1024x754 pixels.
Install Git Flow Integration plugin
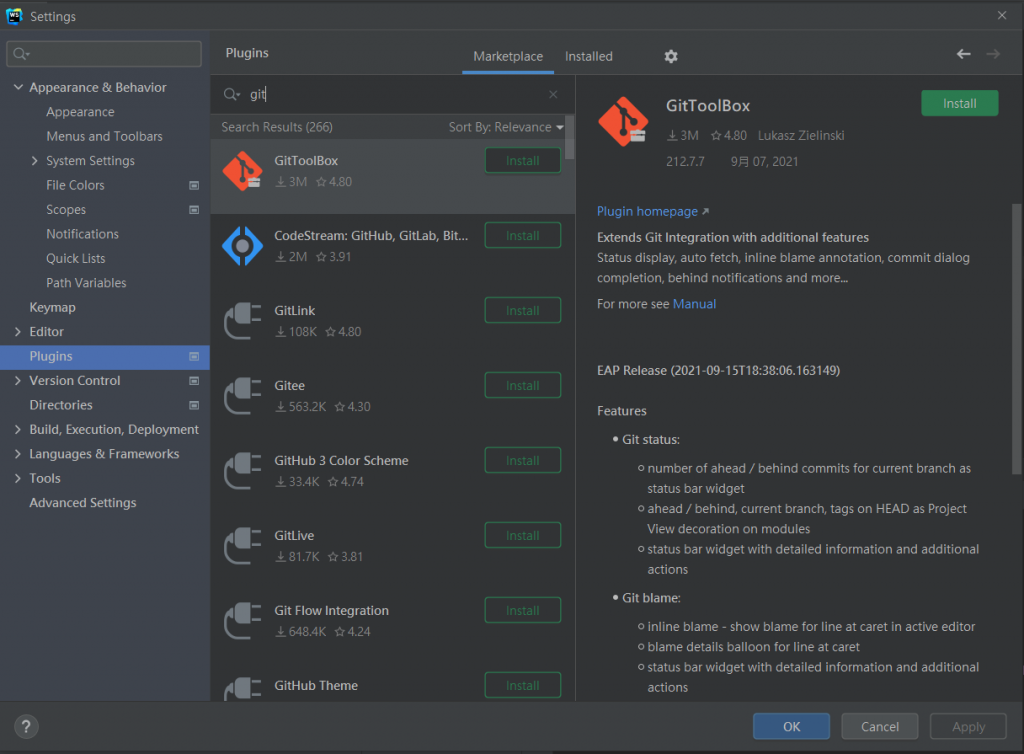coord(522,611)
